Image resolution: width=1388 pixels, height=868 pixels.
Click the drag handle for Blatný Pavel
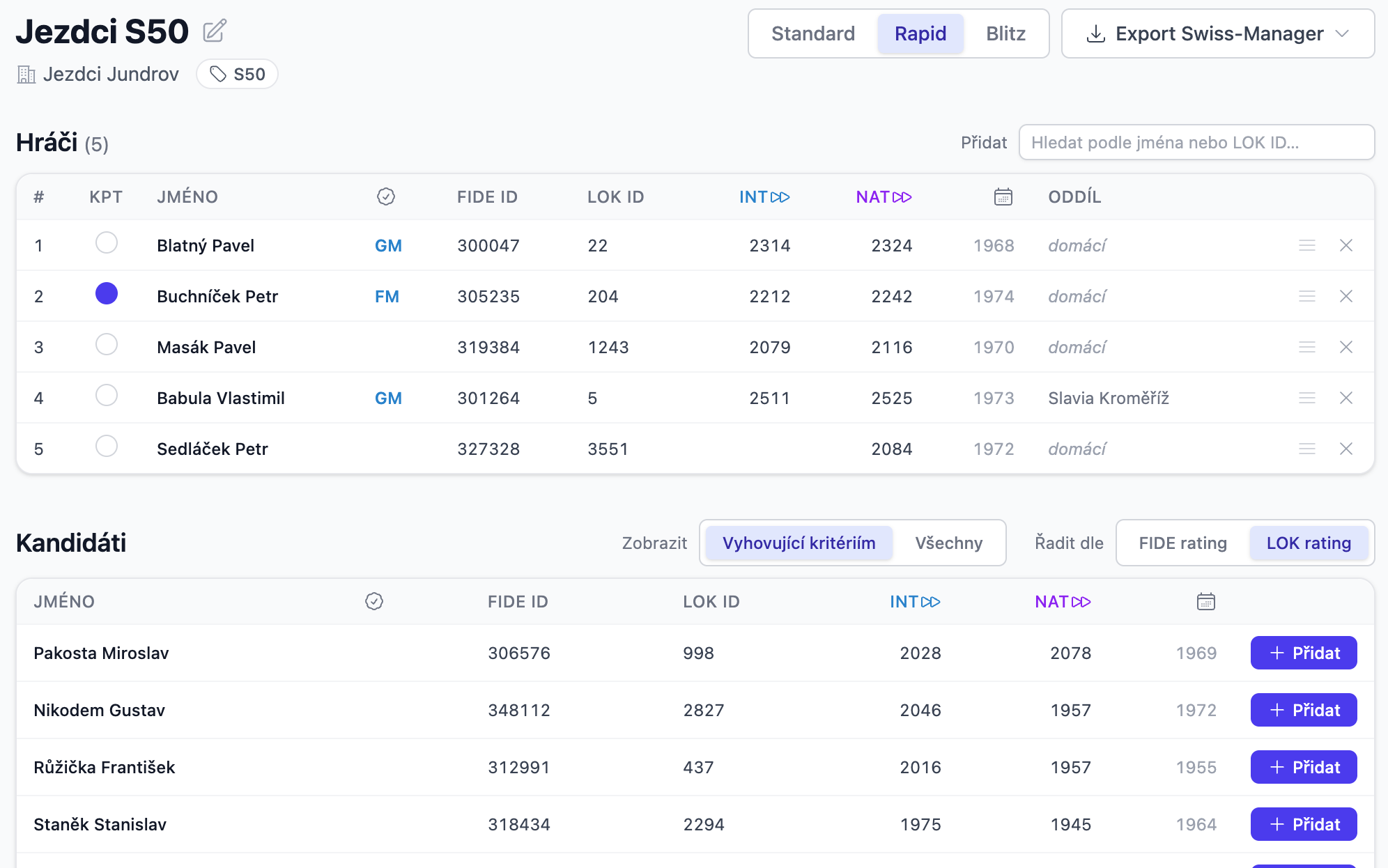click(1307, 245)
